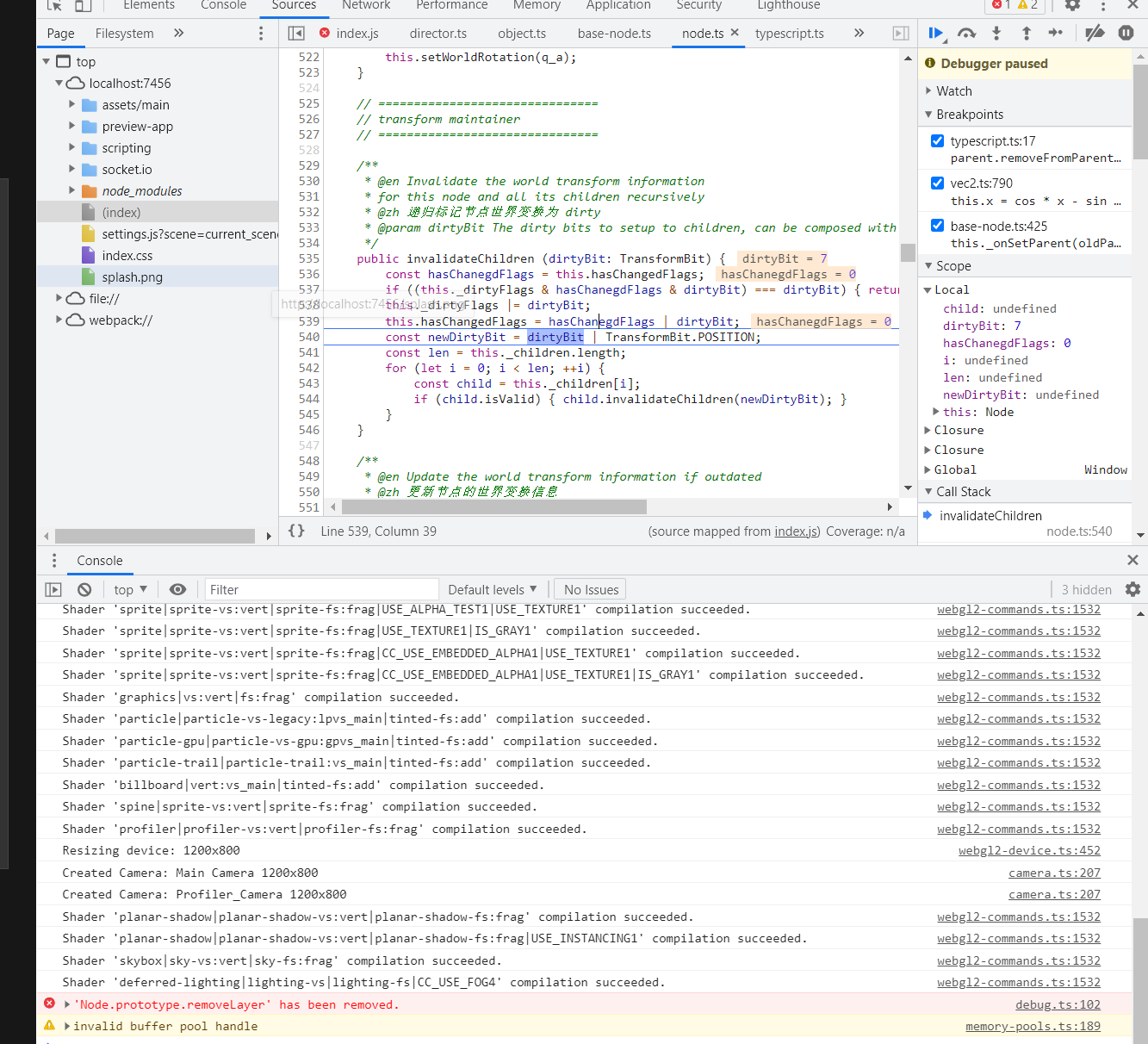Step out of current function

(x=1027, y=33)
